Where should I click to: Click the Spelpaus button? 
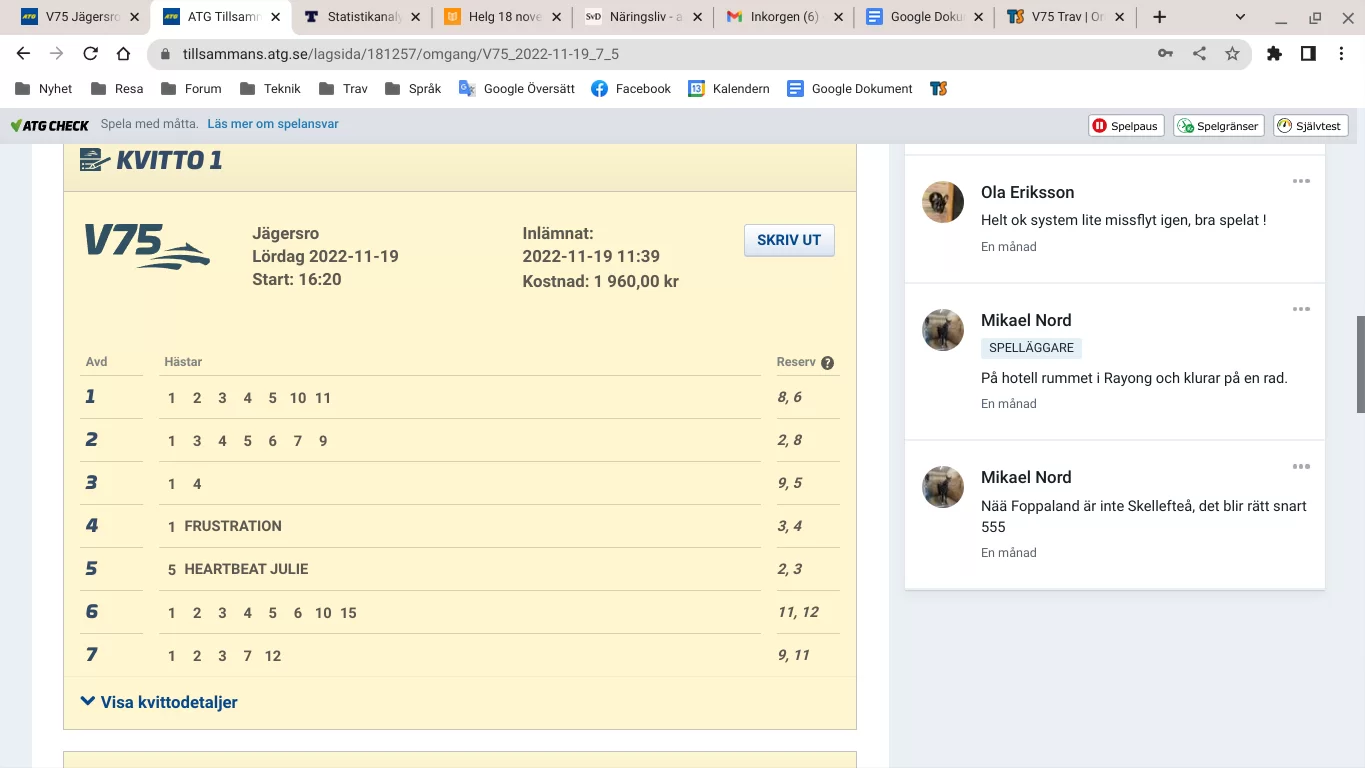point(1126,126)
